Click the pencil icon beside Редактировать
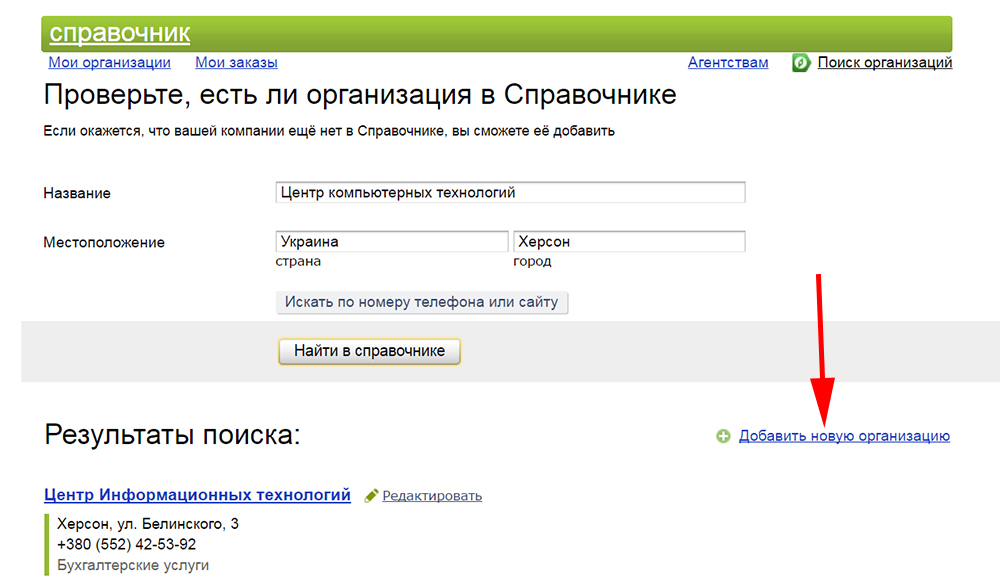The image size is (1000, 582). [x=371, y=495]
